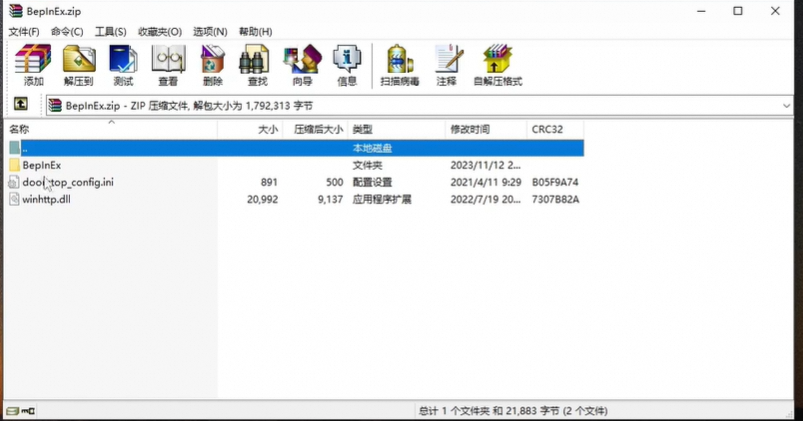Select the doorstop_config.ini file name
Viewport: 803px width, 421px height.
pos(68,182)
